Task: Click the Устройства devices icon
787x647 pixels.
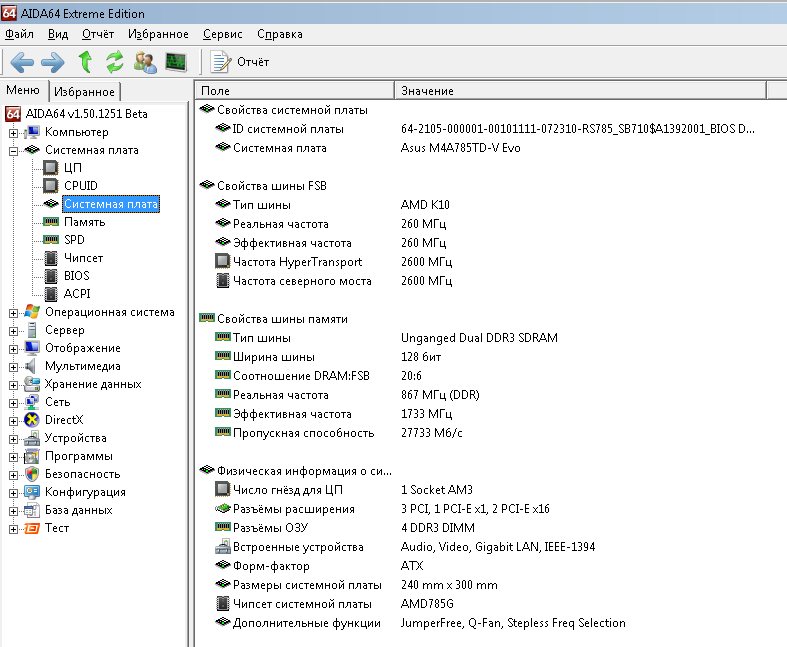Action: tap(32, 438)
